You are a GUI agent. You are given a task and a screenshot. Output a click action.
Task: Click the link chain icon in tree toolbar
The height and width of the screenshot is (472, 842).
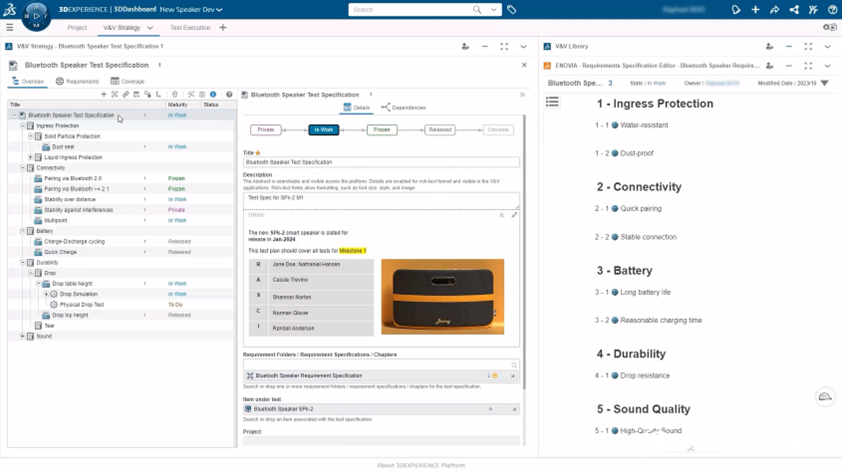pyautogui.click(x=125, y=95)
